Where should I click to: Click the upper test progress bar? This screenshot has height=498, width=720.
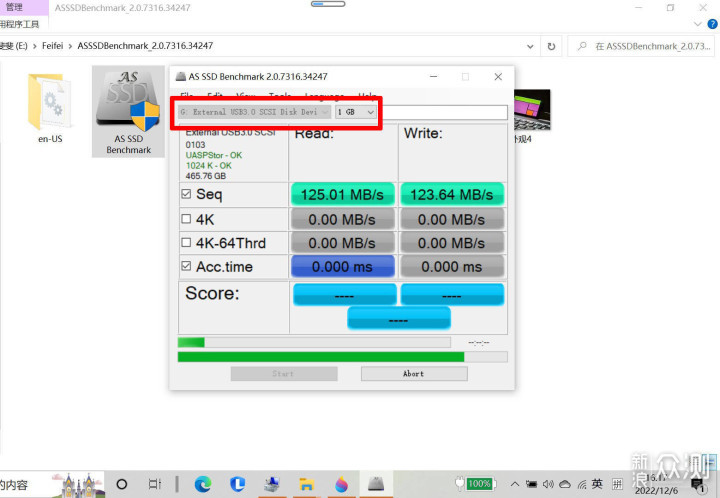(314, 342)
